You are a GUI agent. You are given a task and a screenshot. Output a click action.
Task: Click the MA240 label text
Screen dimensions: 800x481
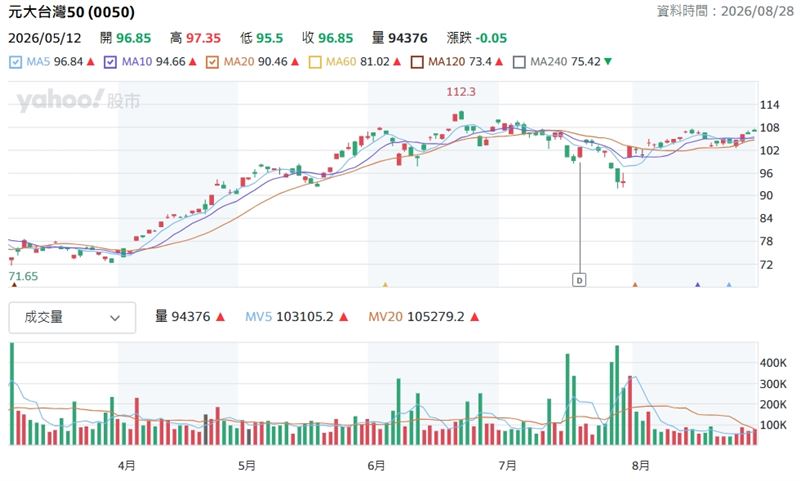click(548, 62)
